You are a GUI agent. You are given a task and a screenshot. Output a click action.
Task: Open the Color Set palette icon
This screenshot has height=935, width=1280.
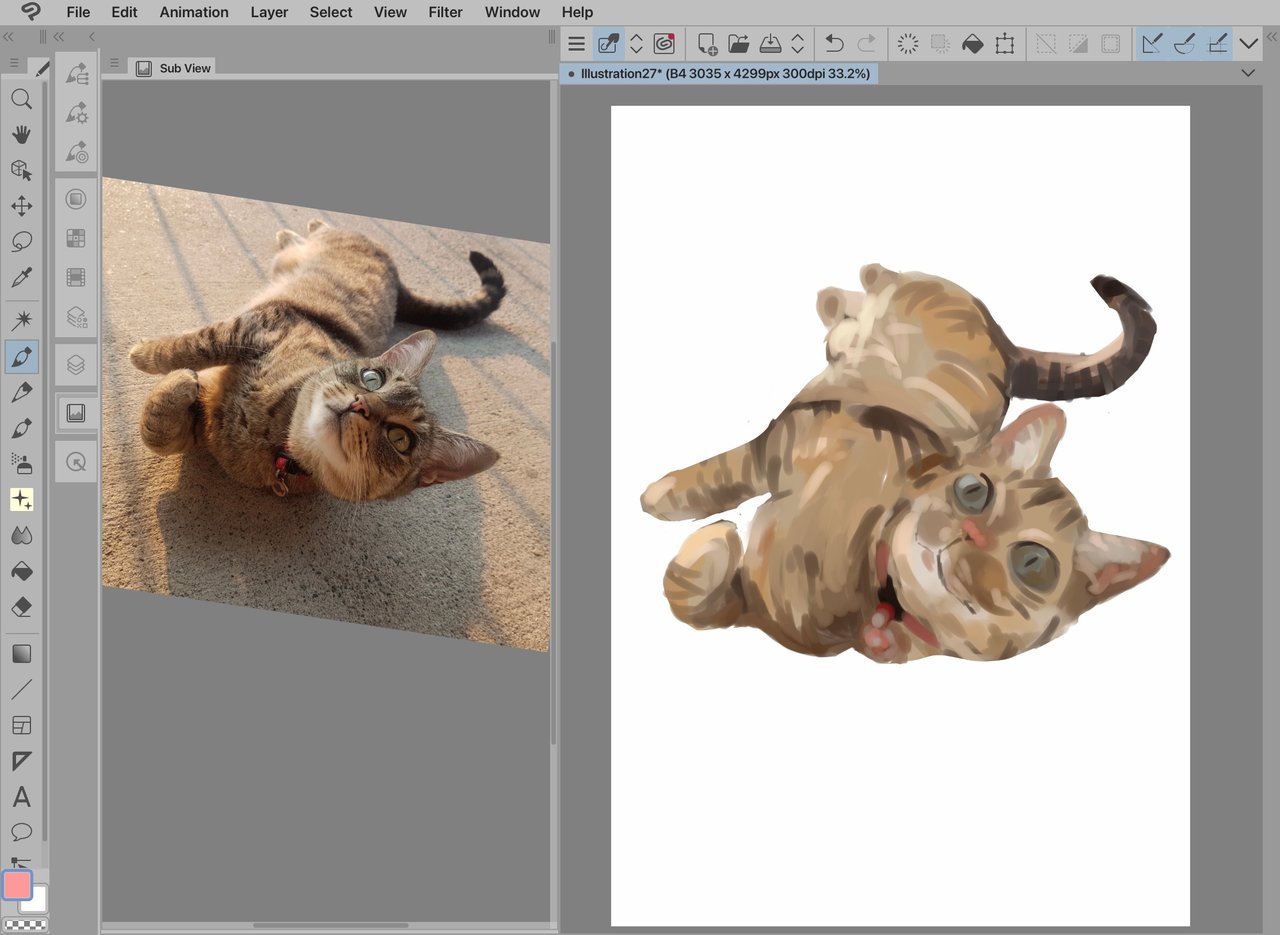(76, 238)
